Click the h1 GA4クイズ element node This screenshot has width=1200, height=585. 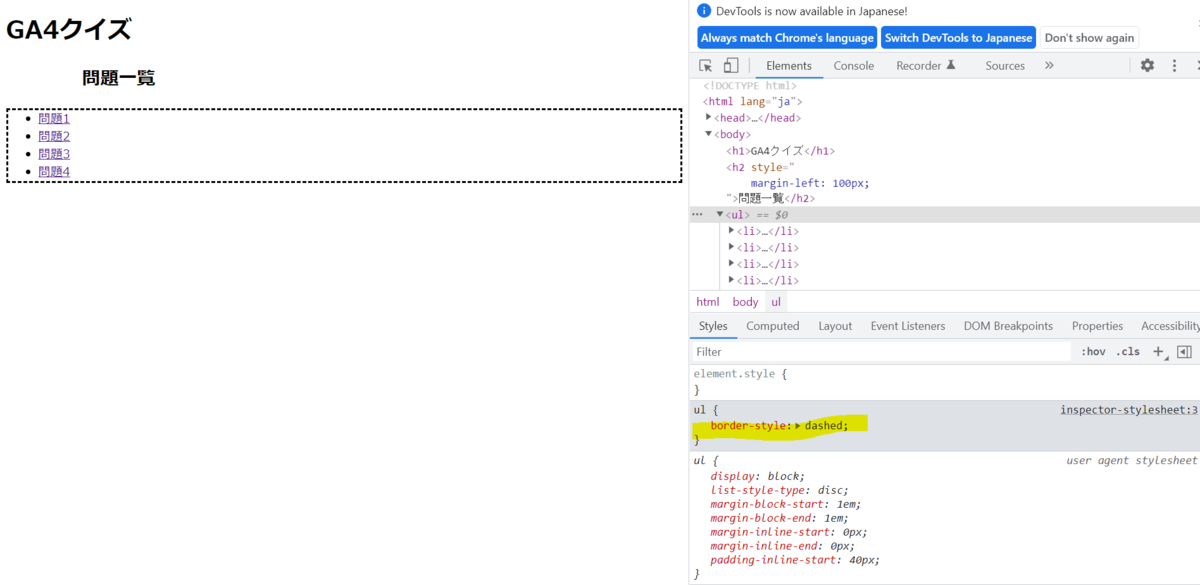[x=780, y=151]
